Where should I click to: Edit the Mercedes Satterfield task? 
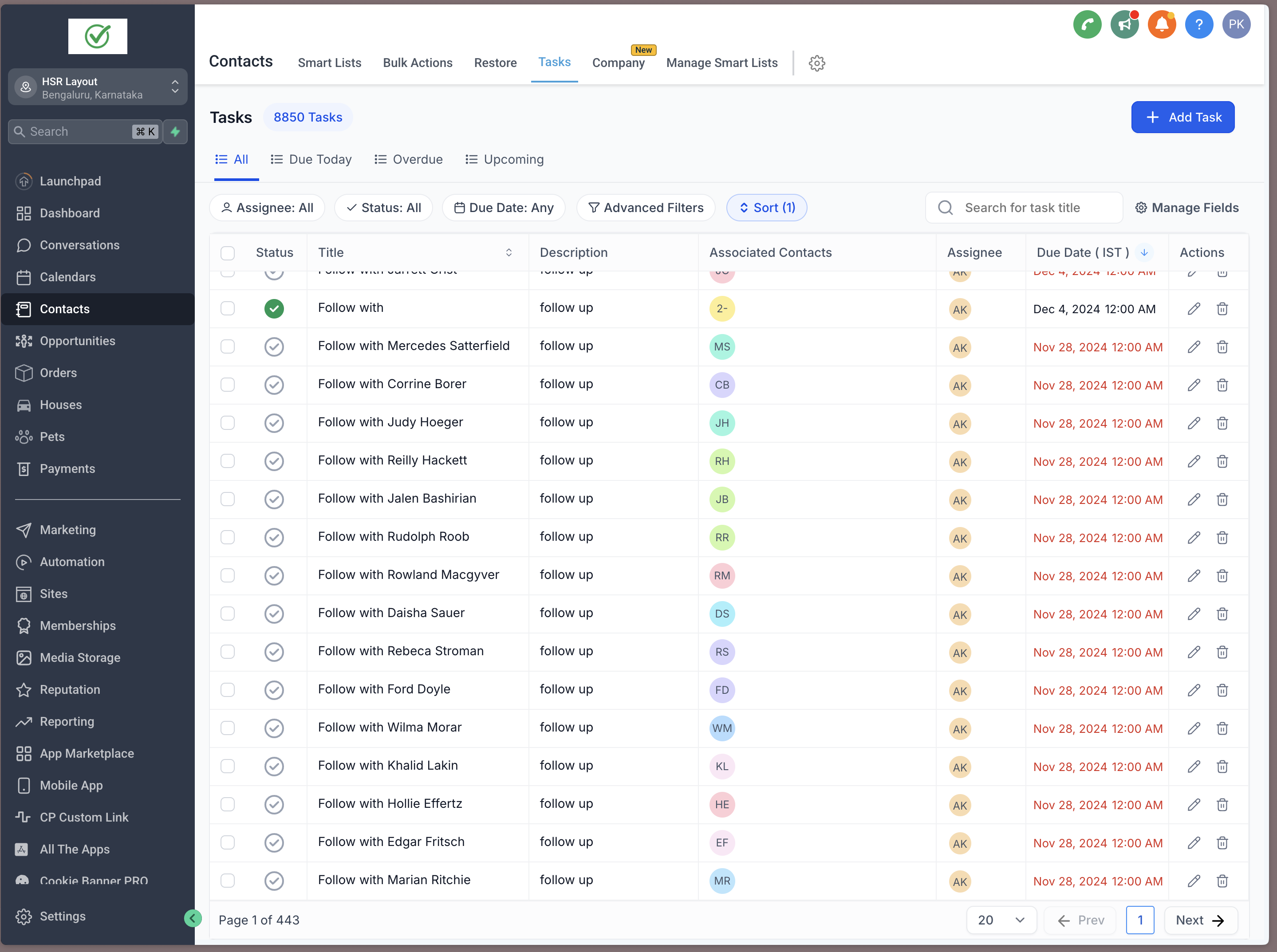click(1194, 347)
